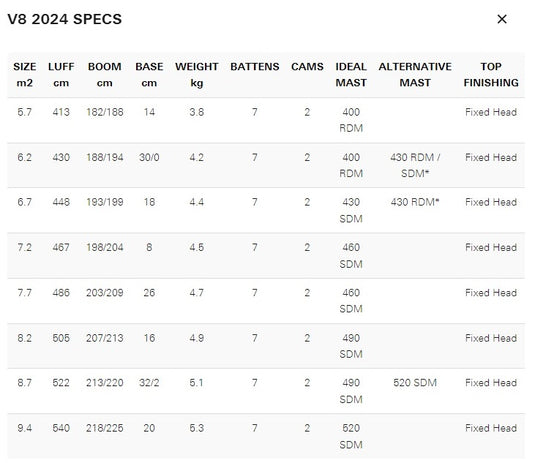Close the V8 2024 Specs dialog
The image size is (535, 463).
502,19
